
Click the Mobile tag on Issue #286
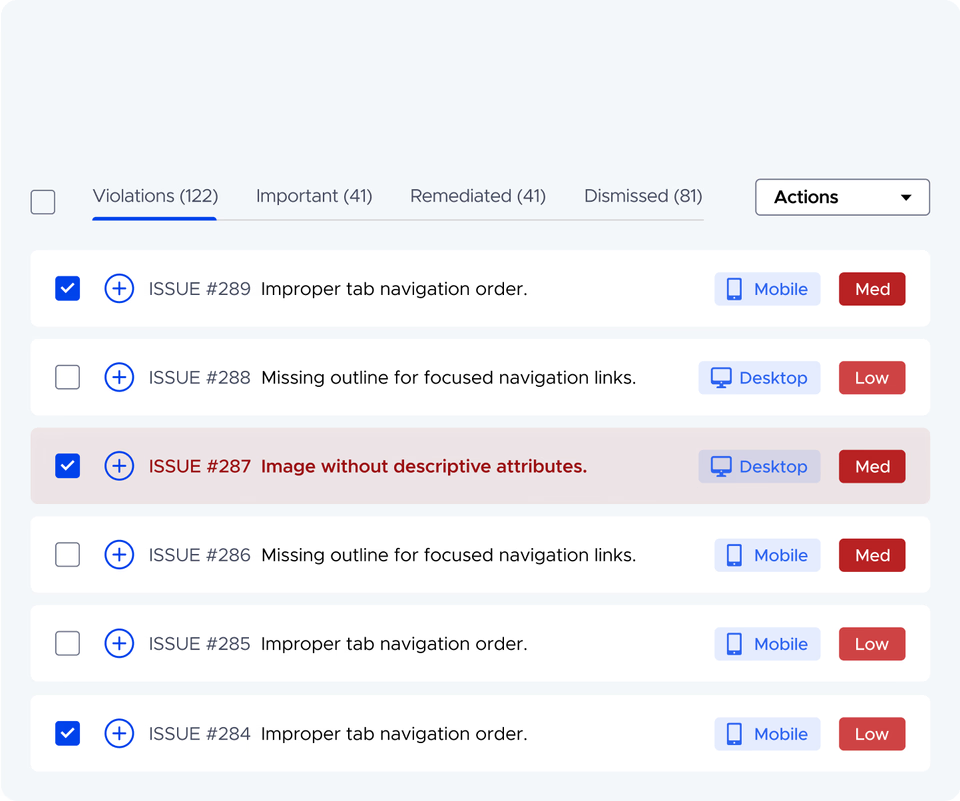pyautogui.click(x=767, y=555)
